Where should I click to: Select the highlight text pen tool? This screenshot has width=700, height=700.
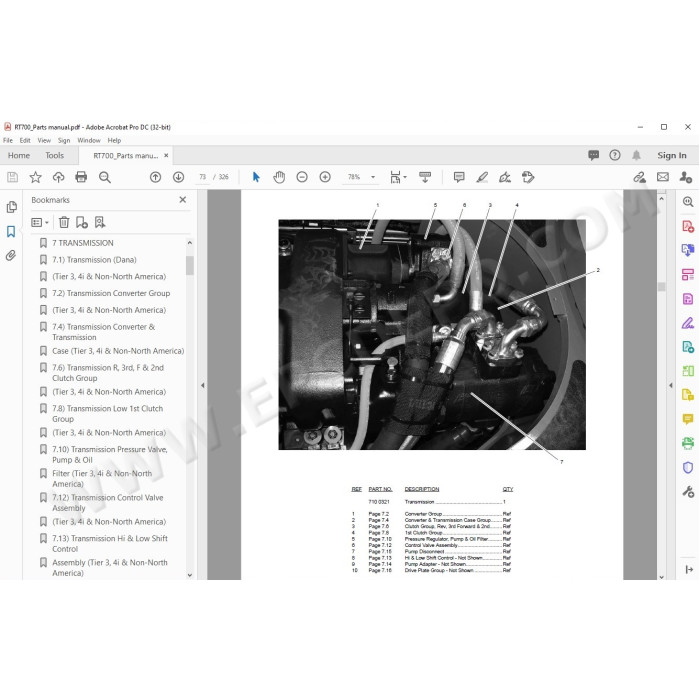[482, 177]
